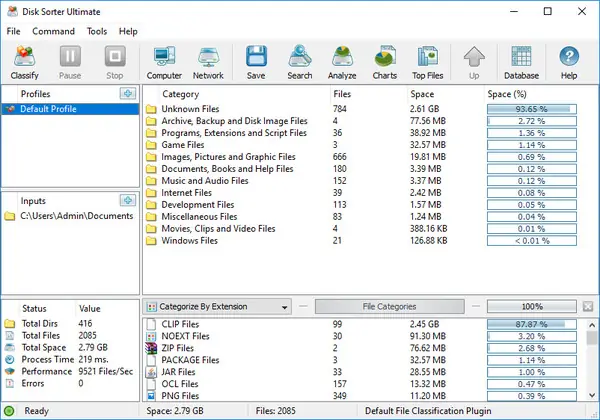Select the Music and Audio Files row
This screenshot has height=420, width=600.
pyautogui.click(x=362, y=181)
